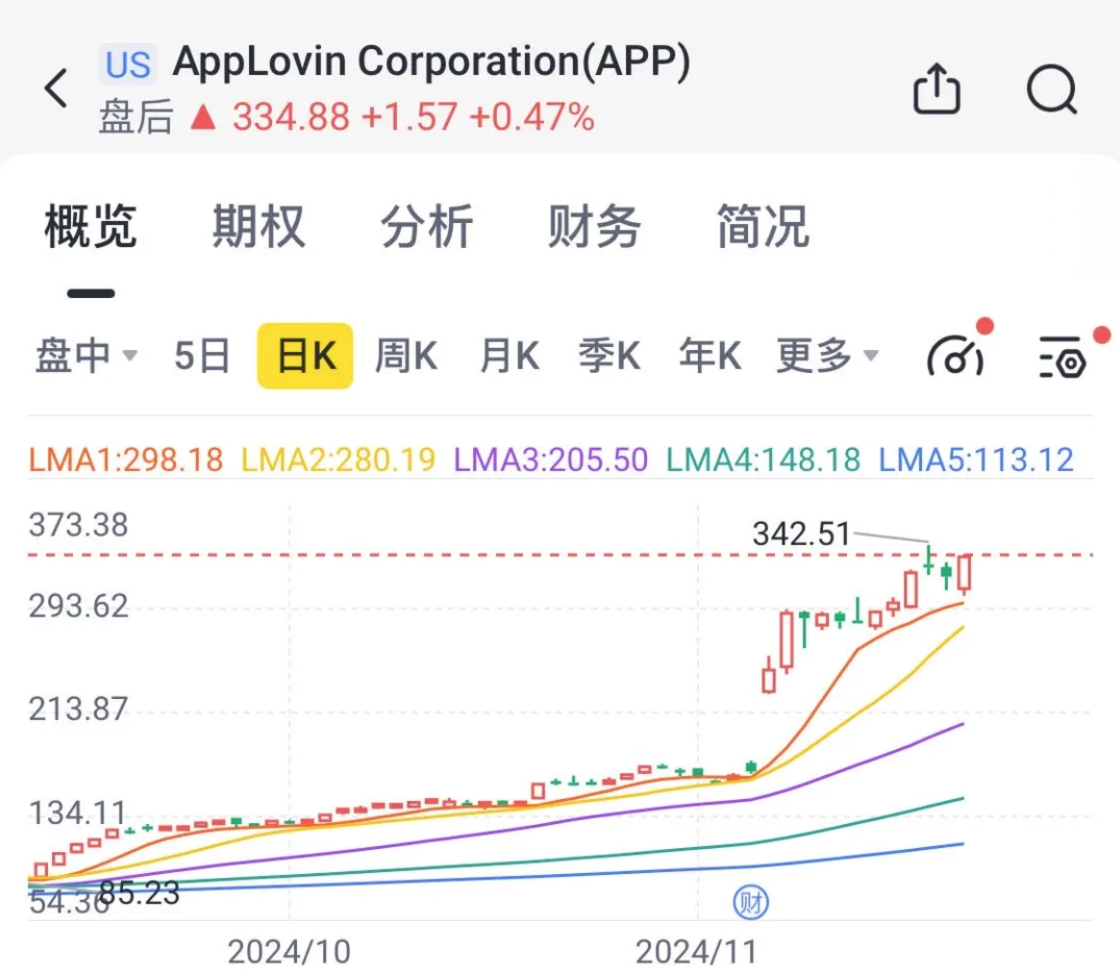
Task: Tap the 2024/10 date axis label
Action: (289, 951)
